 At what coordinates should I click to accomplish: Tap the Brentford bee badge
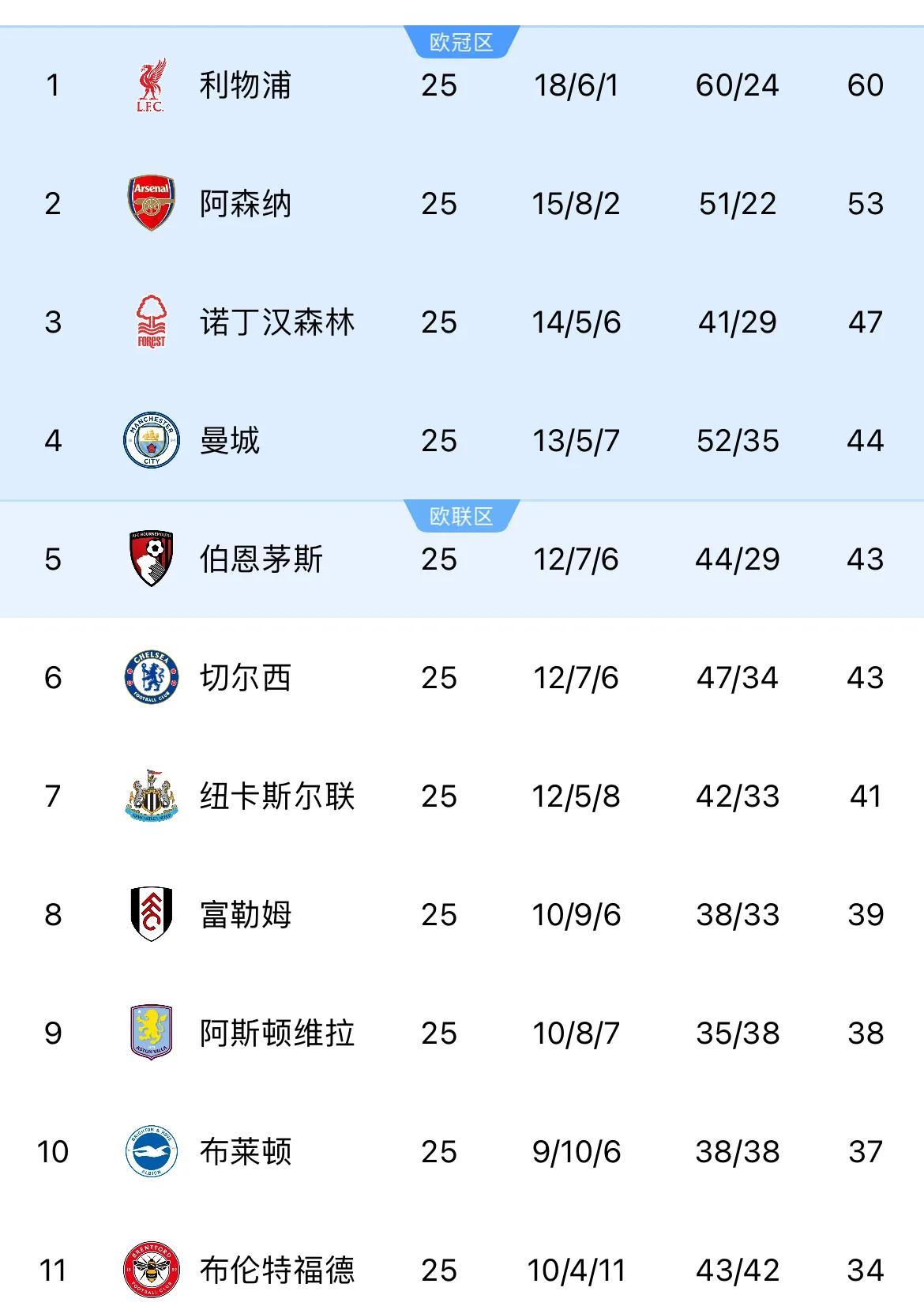coord(151,1270)
